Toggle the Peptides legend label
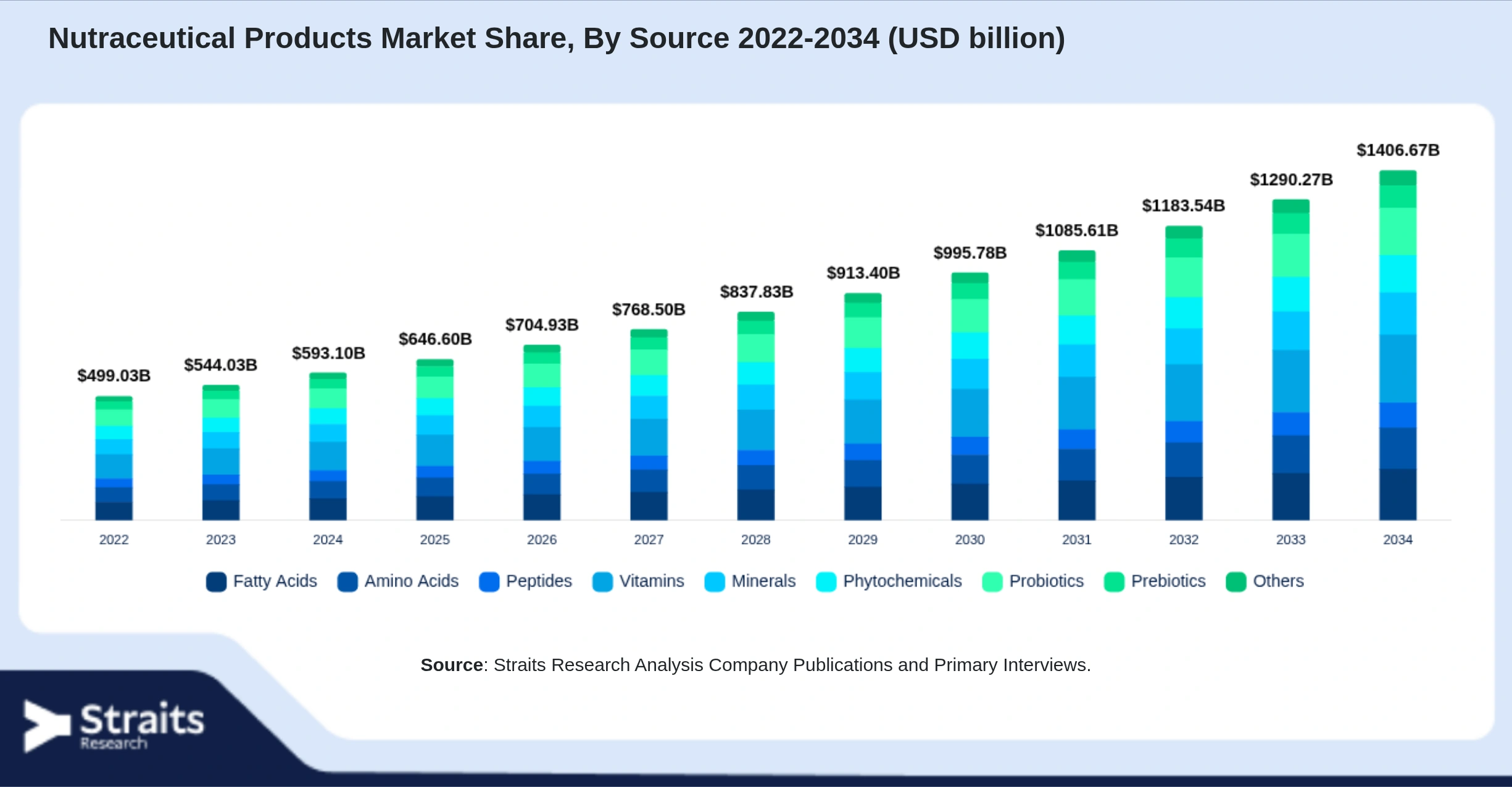The width and height of the screenshot is (1512, 787). tap(539, 581)
